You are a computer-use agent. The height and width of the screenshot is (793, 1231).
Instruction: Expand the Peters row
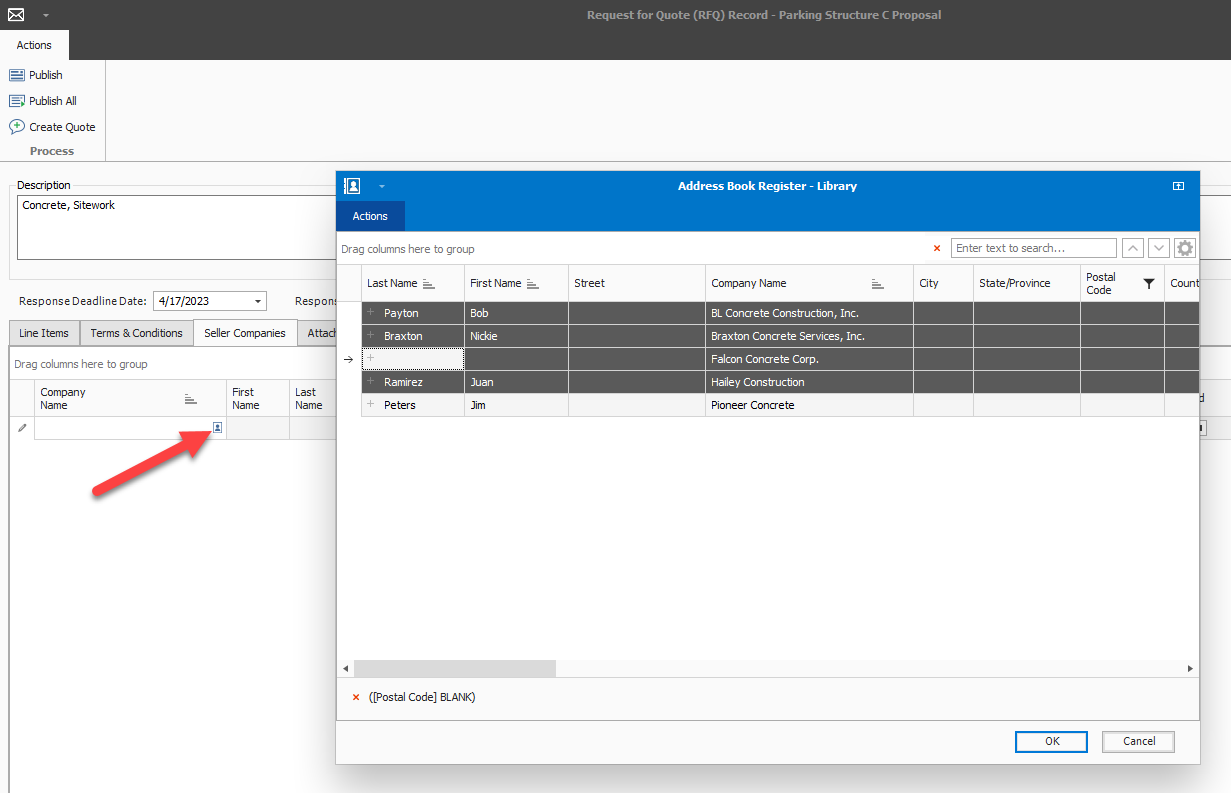[x=371, y=405]
